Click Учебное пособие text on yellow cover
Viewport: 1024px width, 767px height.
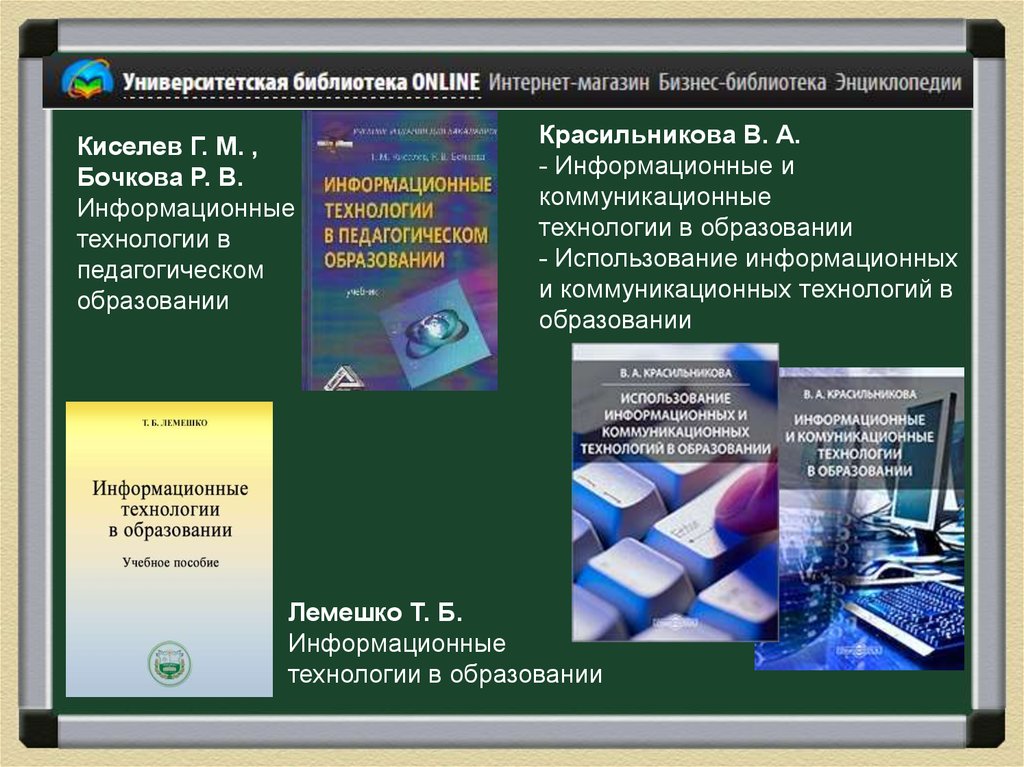(170, 563)
